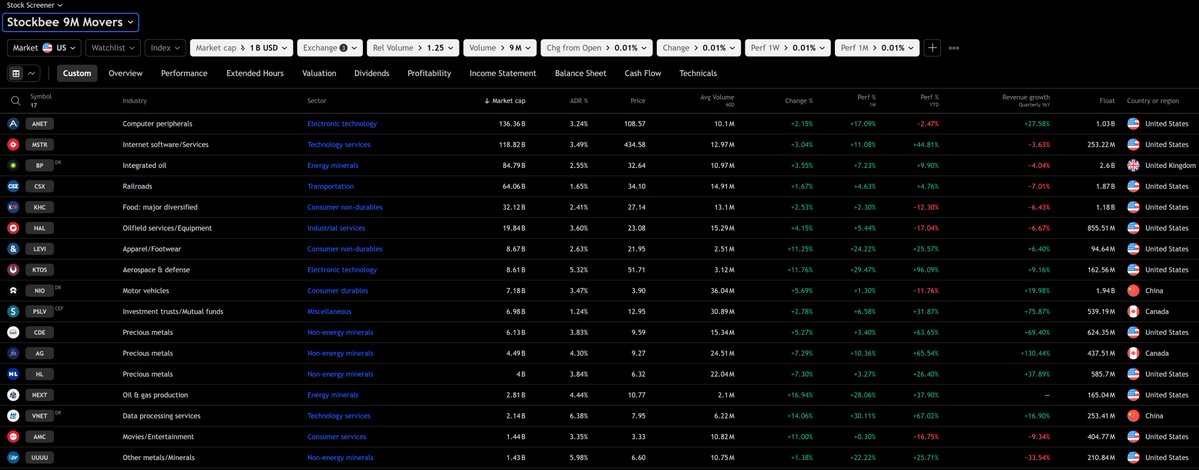1199x470 pixels.
Task: Click the KTOS company logo
Action: click(13, 270)
